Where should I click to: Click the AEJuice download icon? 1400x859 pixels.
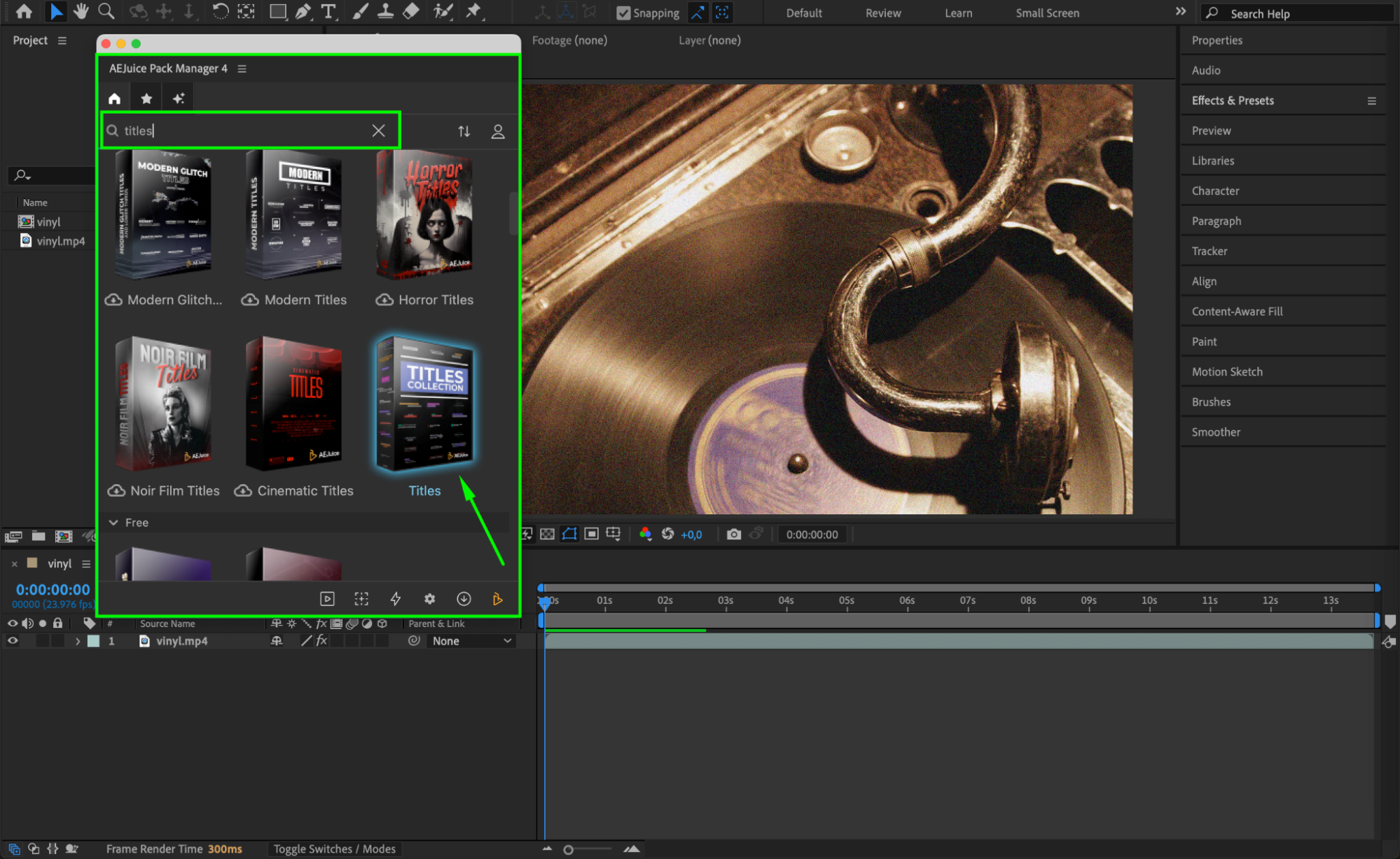pyautogui.click(x=464, y=598)
